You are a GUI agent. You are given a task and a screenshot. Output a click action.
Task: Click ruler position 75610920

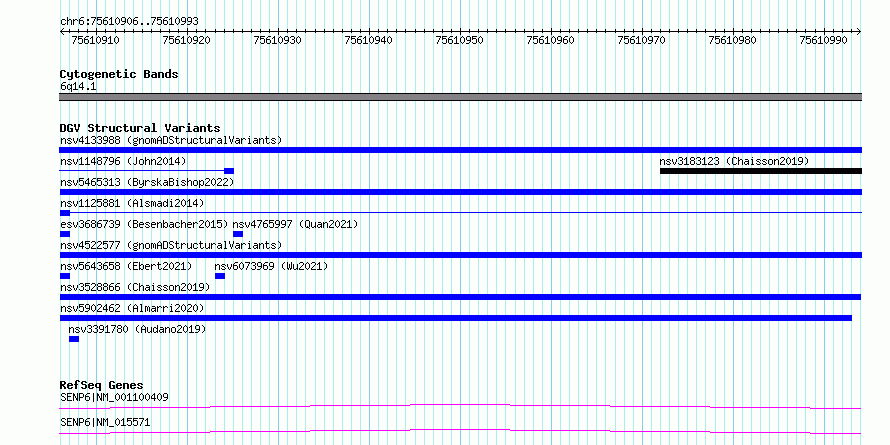click(186, 40)
